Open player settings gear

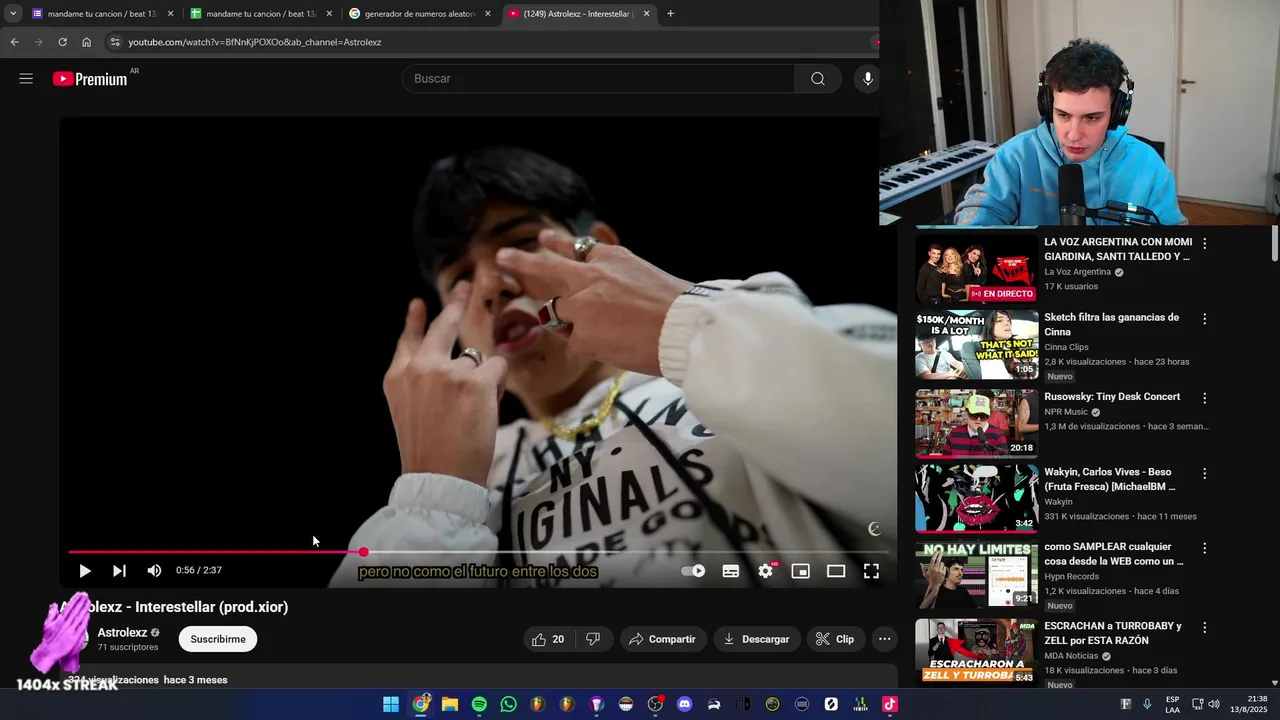click(766, 571)
